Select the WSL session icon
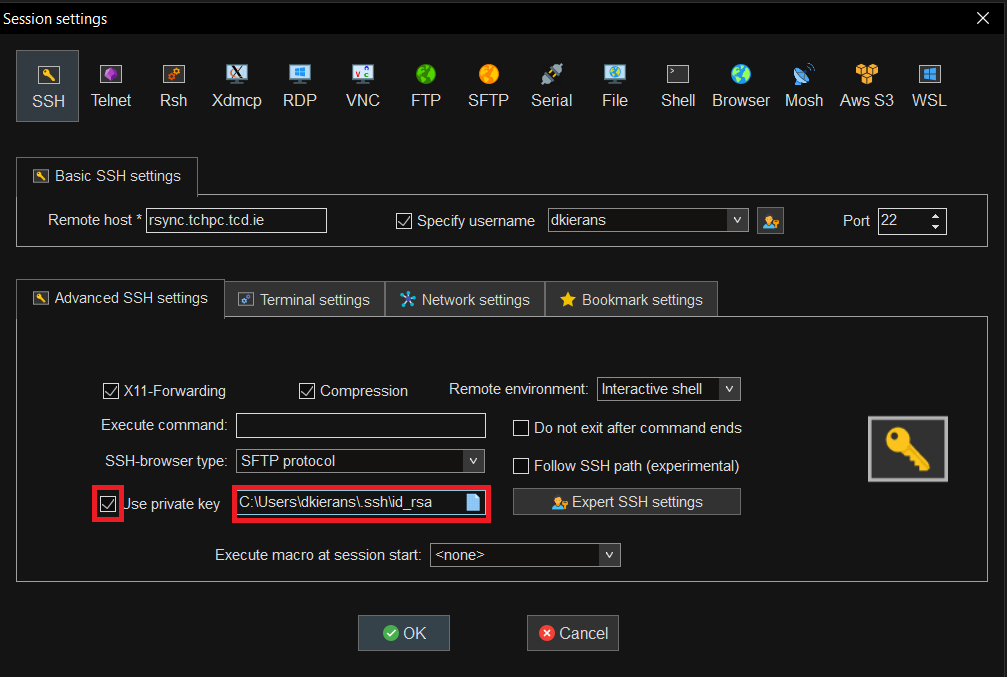Viewport: 1007px width, 677px height. click(929, 85)
